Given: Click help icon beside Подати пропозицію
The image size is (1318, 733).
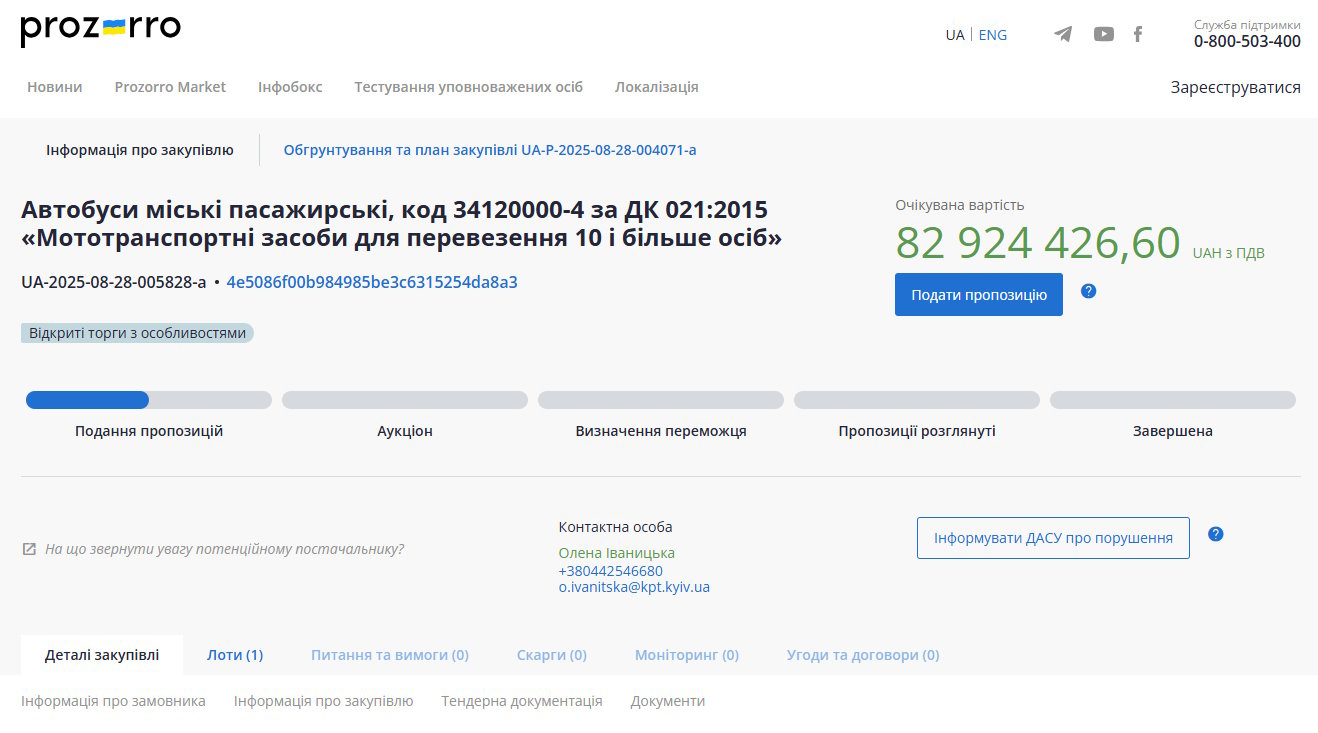Looking at the screenshot, I should point(1089,291).
